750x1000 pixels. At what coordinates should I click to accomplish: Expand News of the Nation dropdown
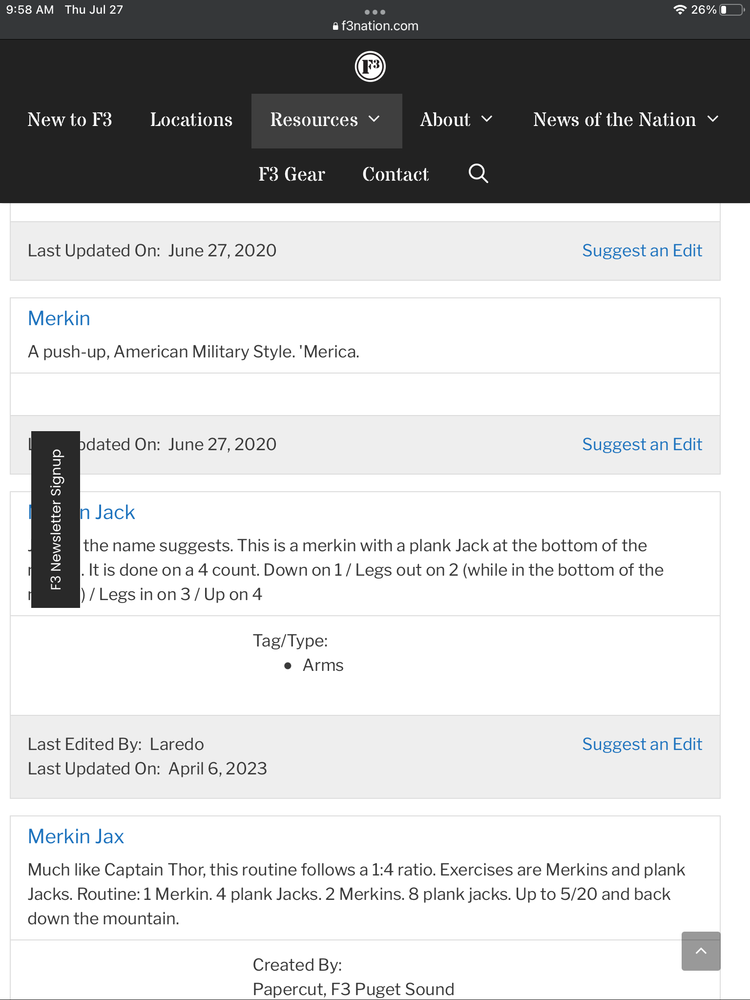pyautogui.click(x=625, y=120)
